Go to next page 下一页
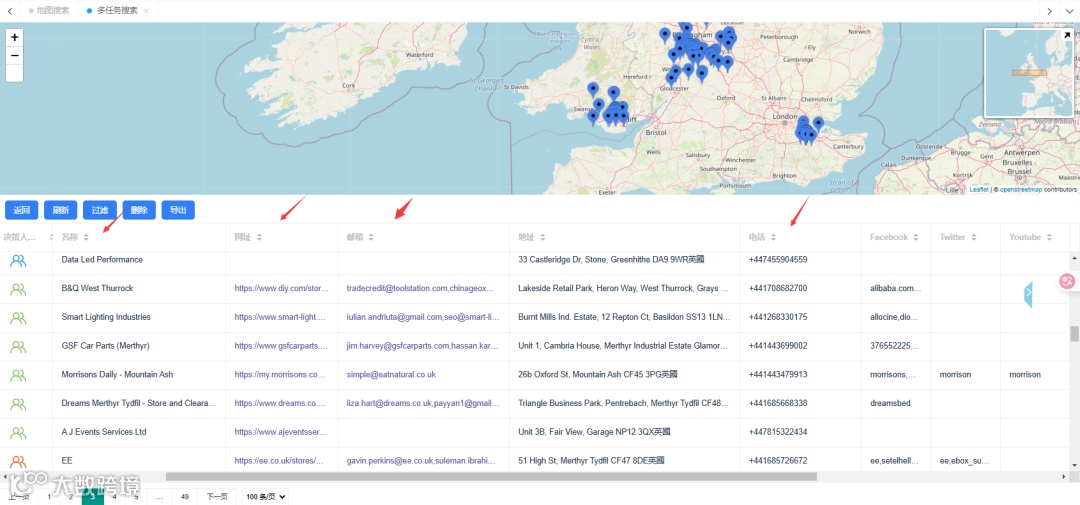1080x505 pixels. [216, 497]
